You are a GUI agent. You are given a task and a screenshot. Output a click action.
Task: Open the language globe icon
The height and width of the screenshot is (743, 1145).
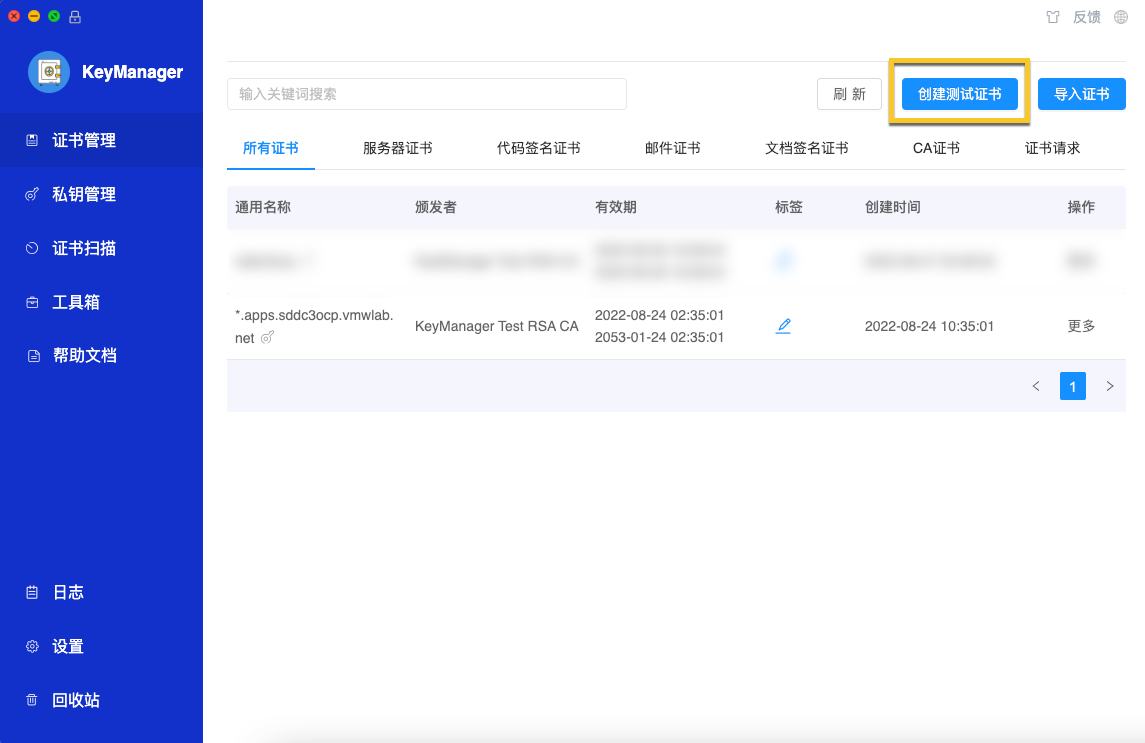coord(1121,17)
